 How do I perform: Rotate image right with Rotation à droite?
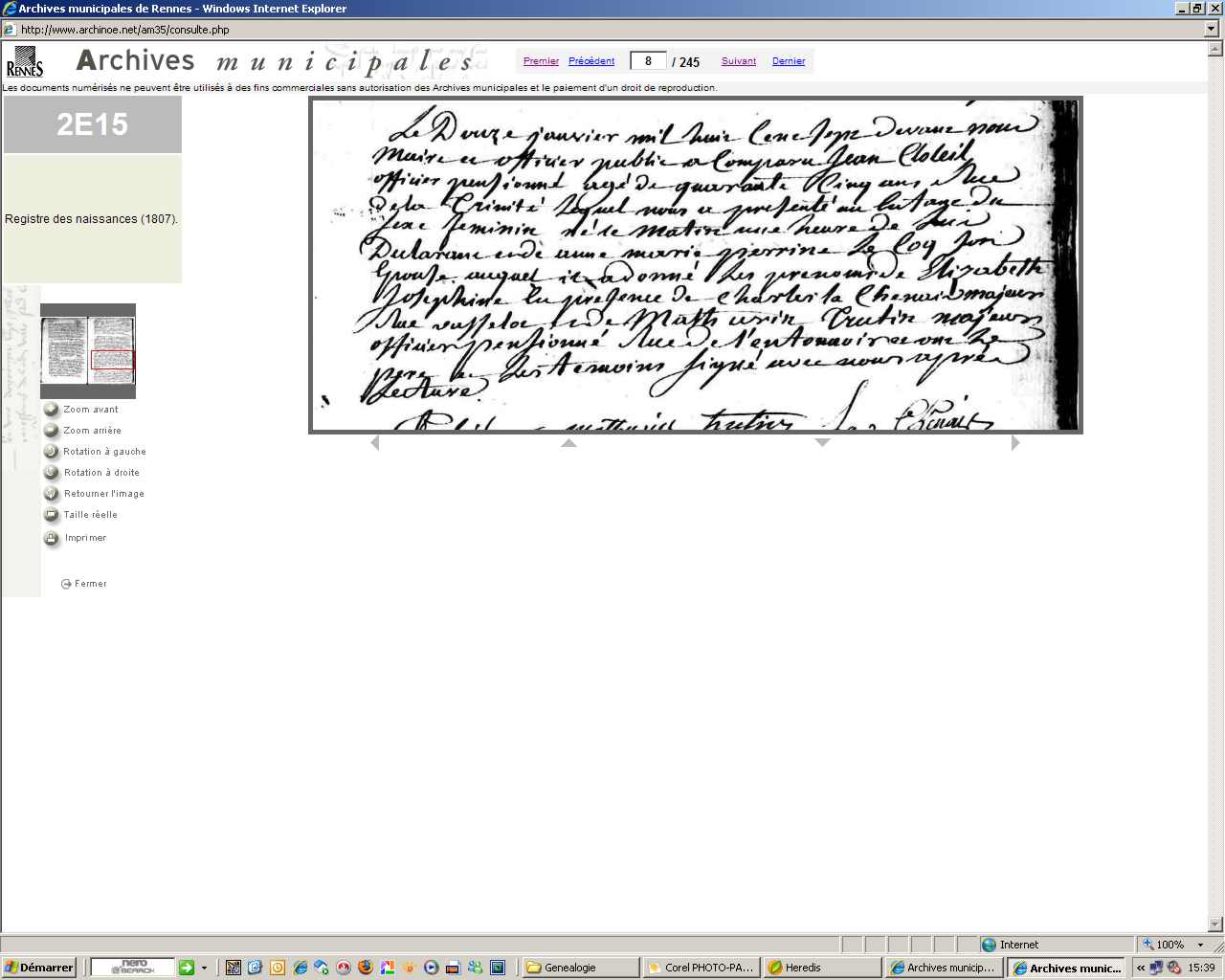[x=52, y=473]
